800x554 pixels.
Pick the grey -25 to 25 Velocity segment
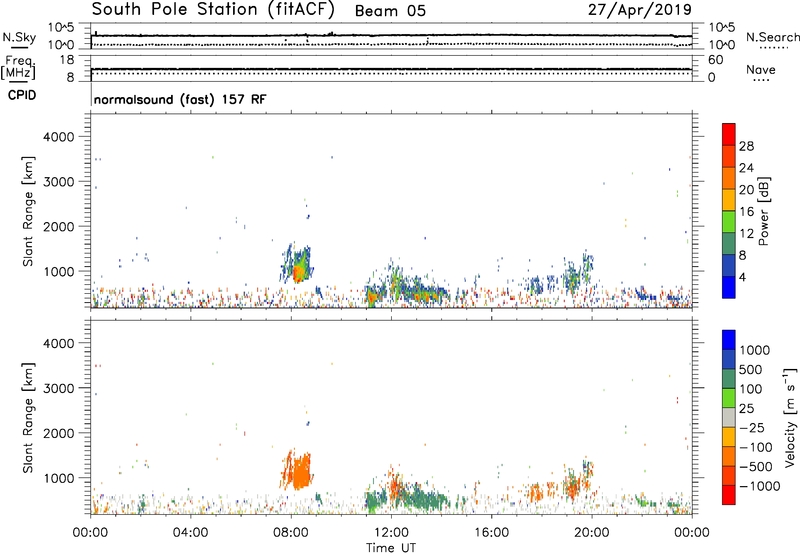point(729,417)
